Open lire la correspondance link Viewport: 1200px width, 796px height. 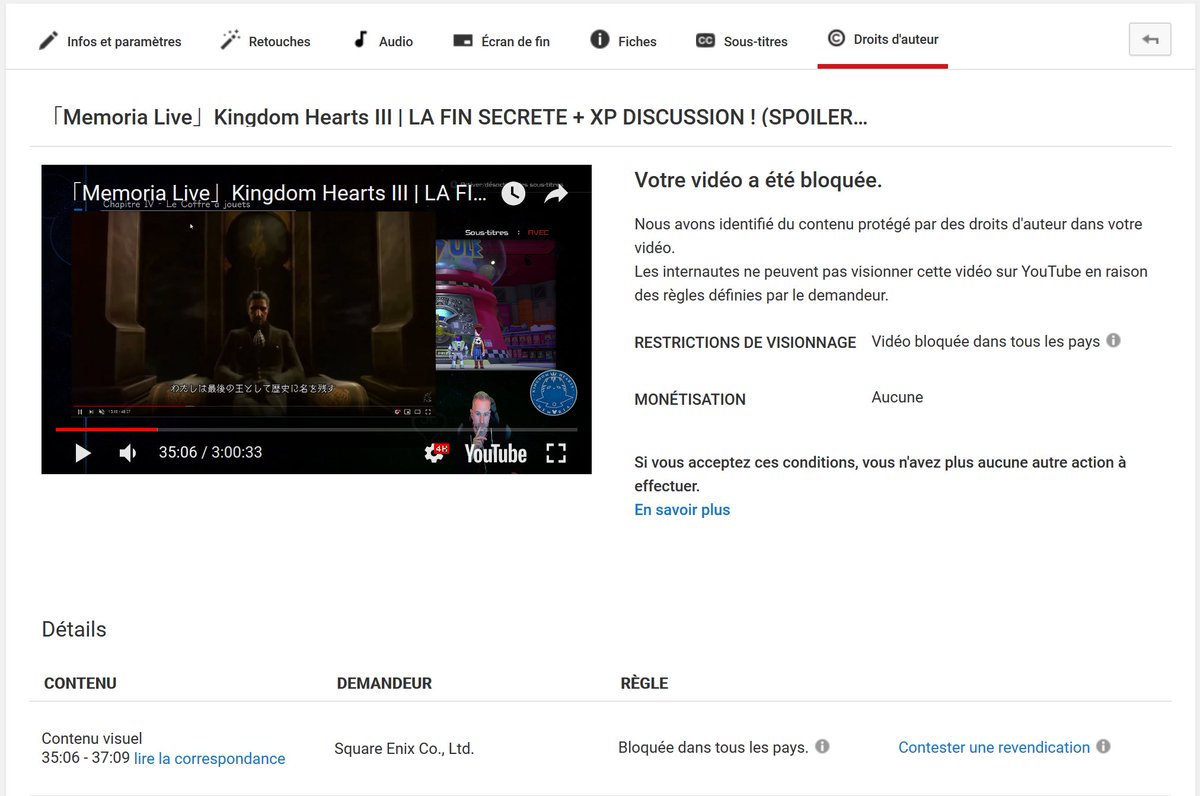210,759
